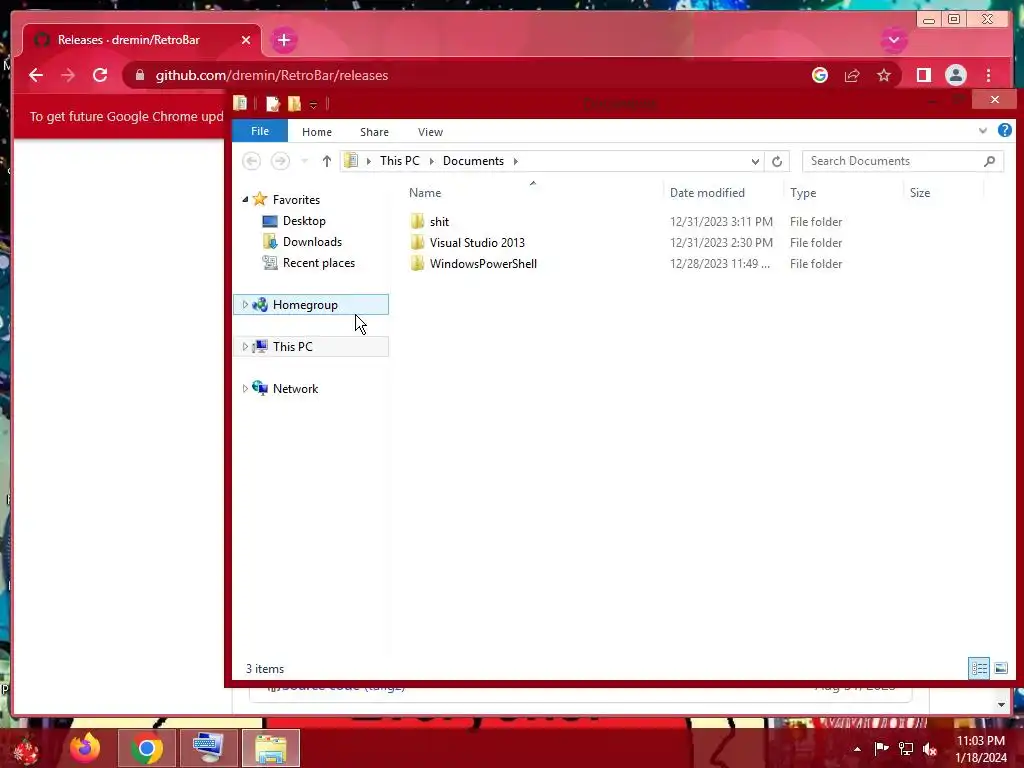This screenshot has width=1024, height=768.
Task: Click Documents in address breadcrumb
Action: click(473, 161)
